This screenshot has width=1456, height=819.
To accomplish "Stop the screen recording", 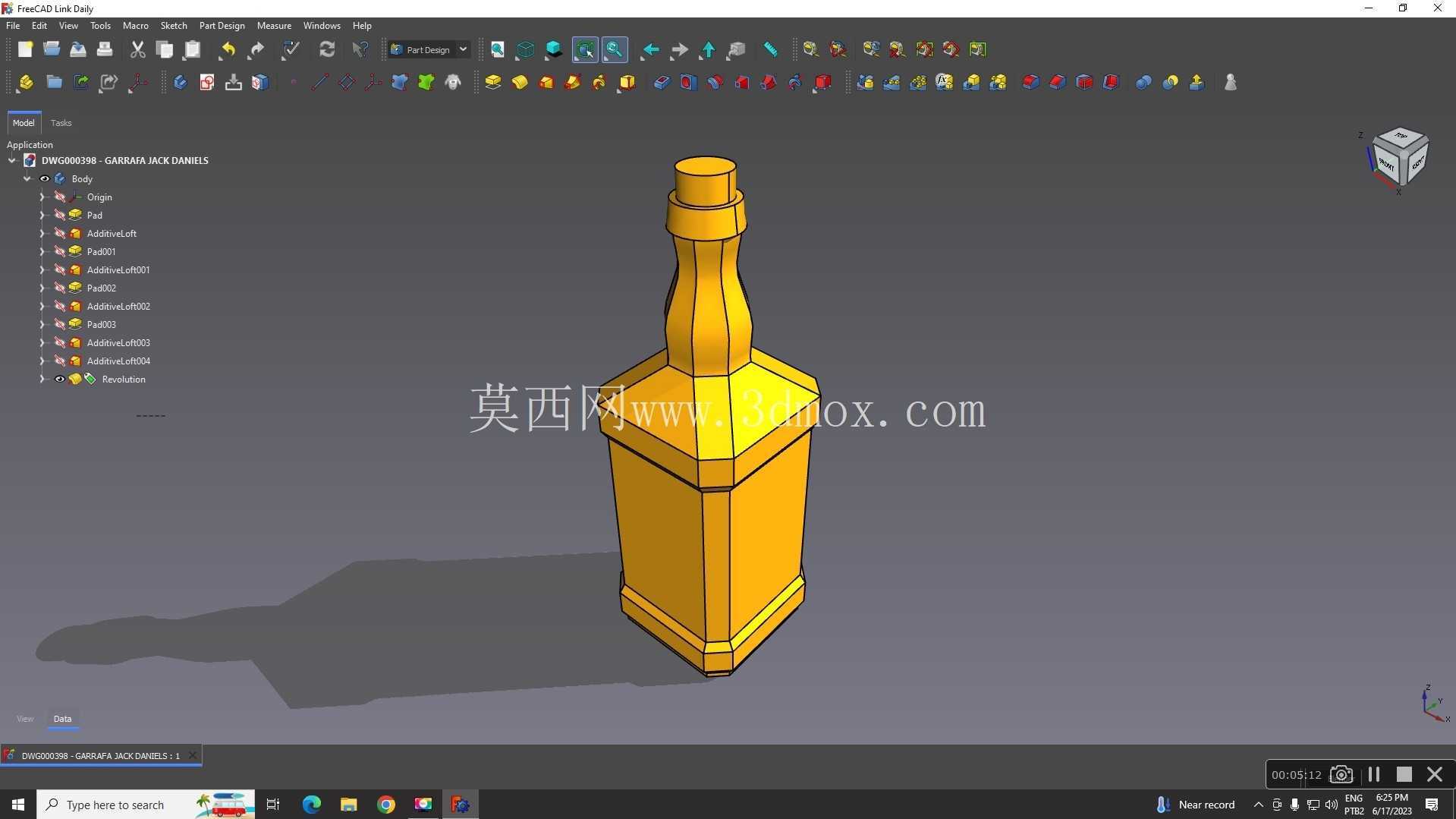I will click(x=1404, y=774).
